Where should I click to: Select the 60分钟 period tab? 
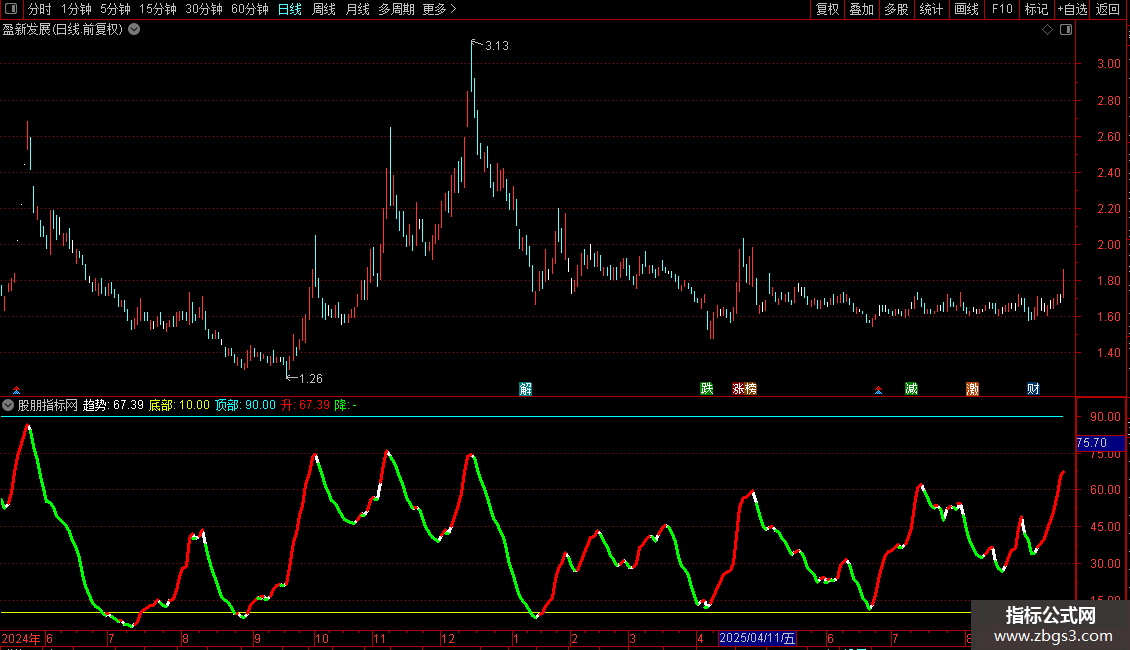click(x=250, y=9)
